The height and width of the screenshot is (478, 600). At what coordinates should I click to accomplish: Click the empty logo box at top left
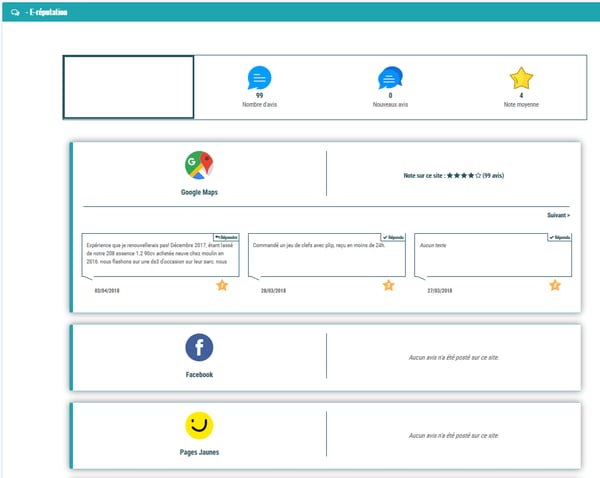click(x=128, y=88)
